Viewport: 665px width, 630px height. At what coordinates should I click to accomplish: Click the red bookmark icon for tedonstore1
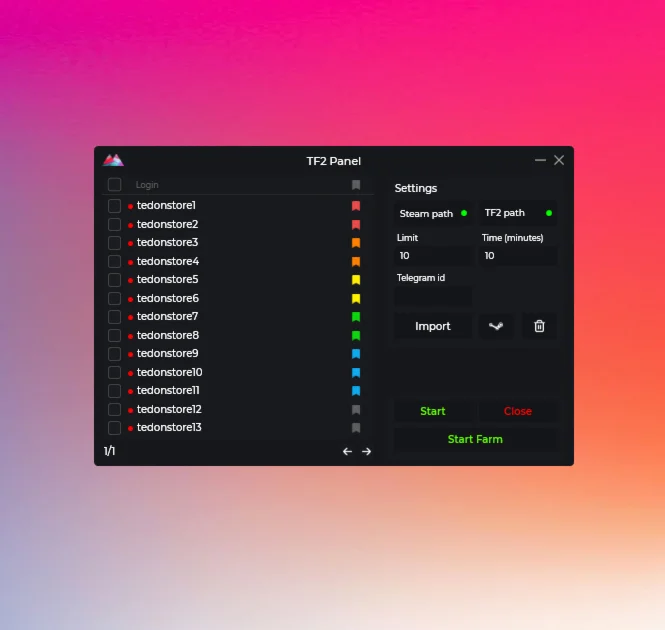pos(356,206)
